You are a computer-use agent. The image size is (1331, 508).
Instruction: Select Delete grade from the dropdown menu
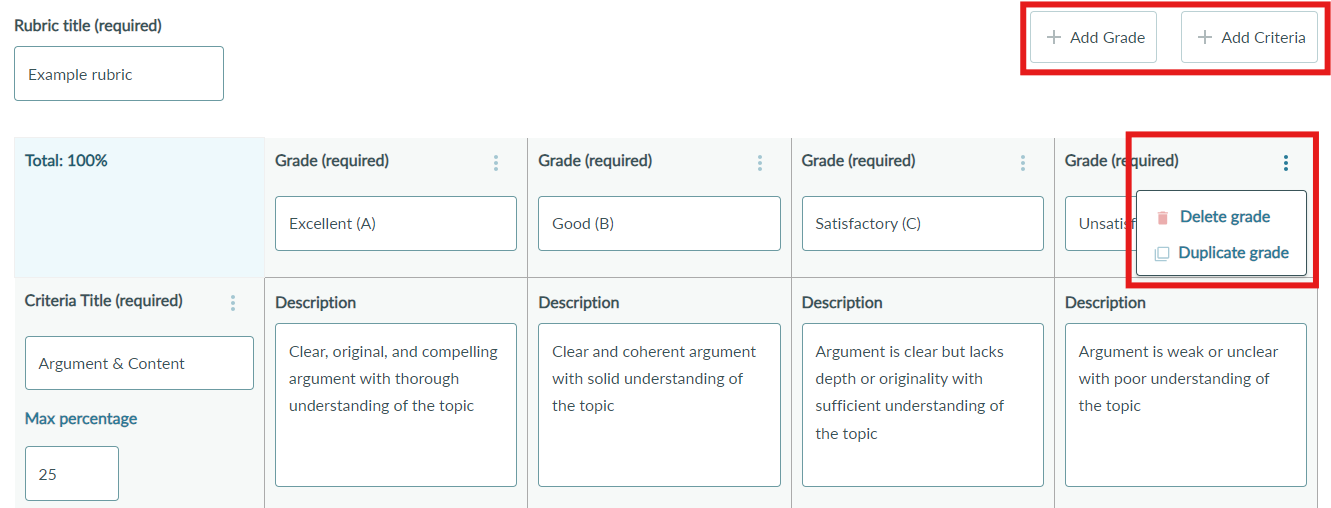click(1221, 217)
